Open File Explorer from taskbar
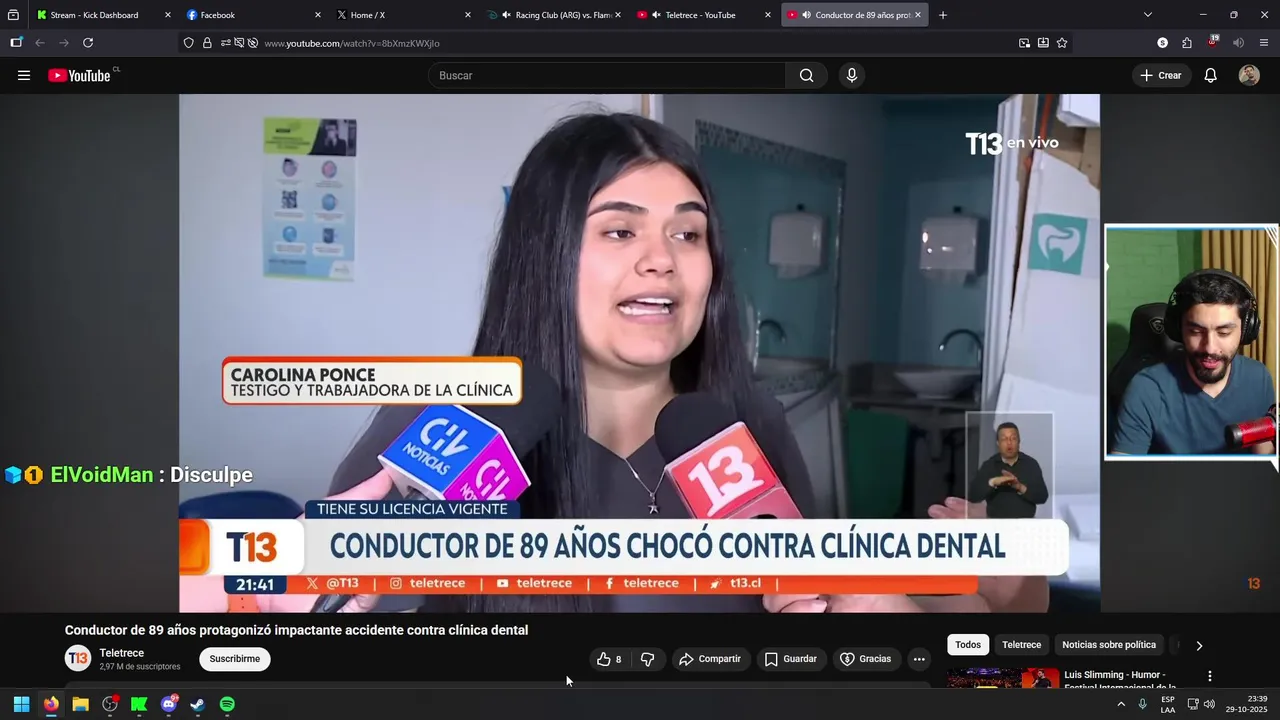This screenshot has height=720, width=1280. point(80,704)
